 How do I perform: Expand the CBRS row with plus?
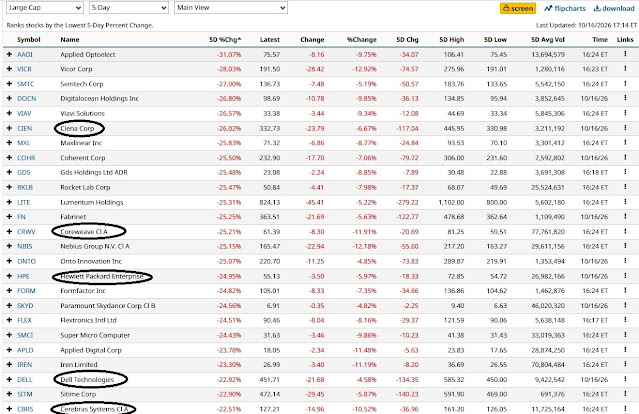(x=9, y=409)
